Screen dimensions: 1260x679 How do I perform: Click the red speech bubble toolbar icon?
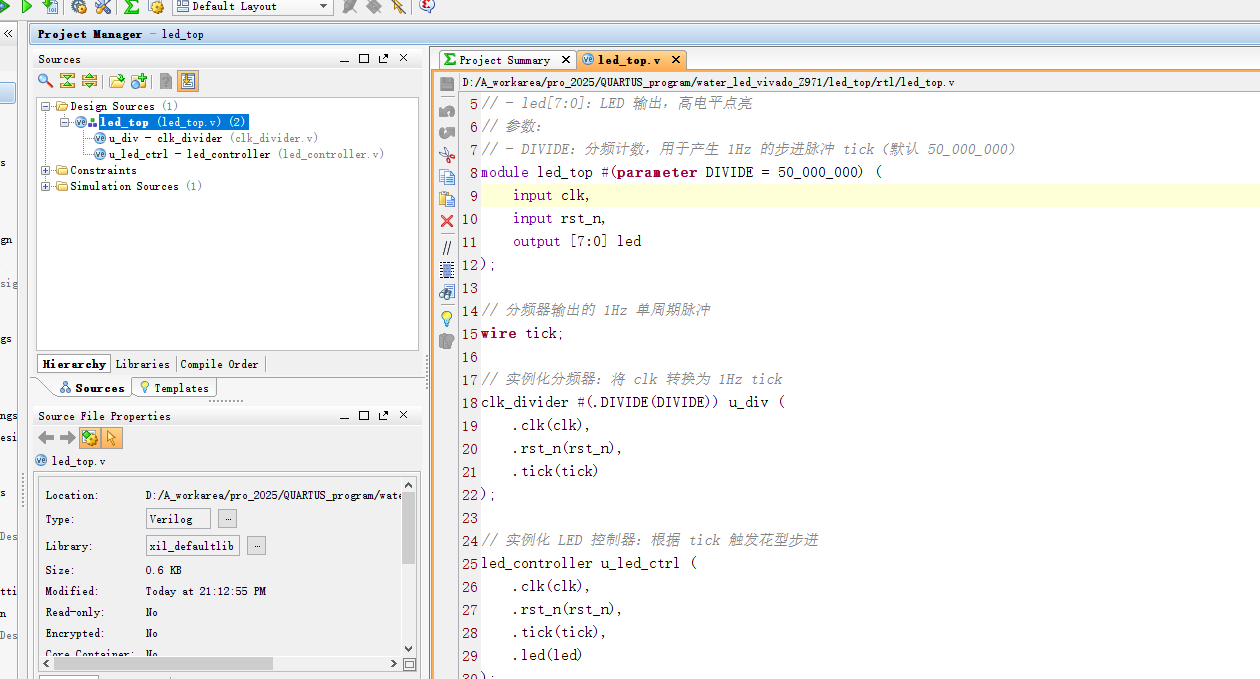coord(427,6)
